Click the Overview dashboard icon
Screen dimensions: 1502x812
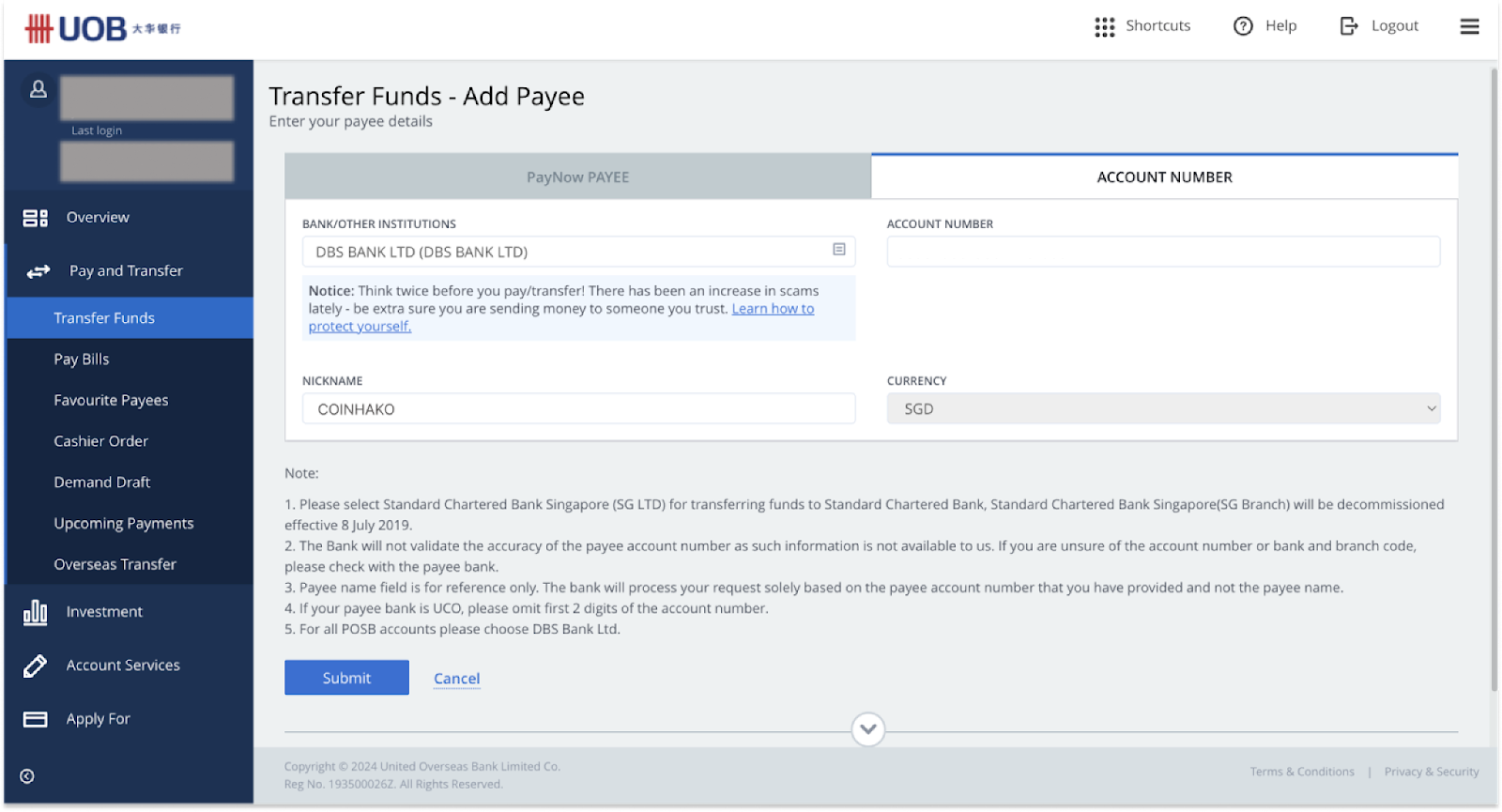pos(36,218)
